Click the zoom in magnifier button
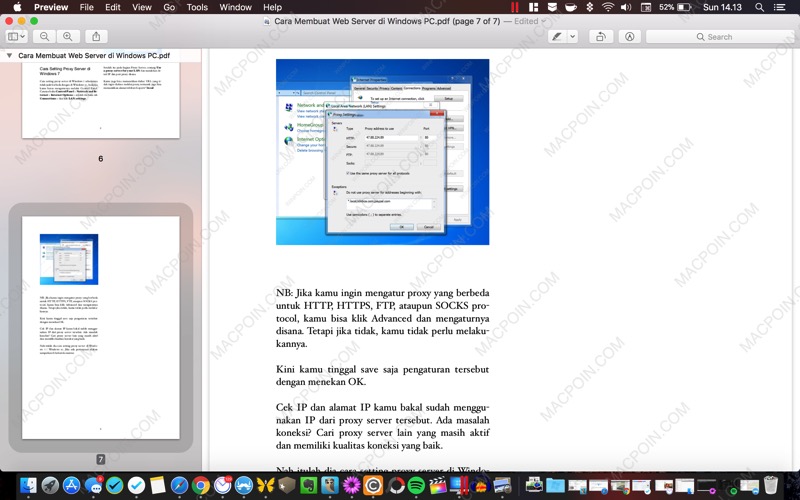The image size is (800, 500). 68,37
